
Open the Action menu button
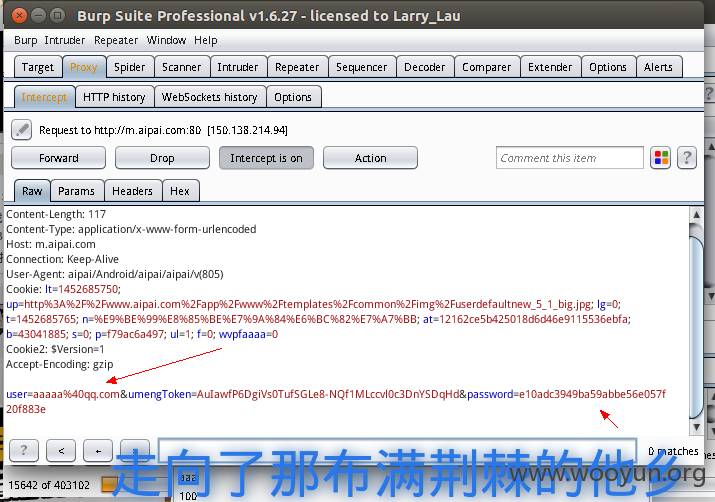point(370,158)
